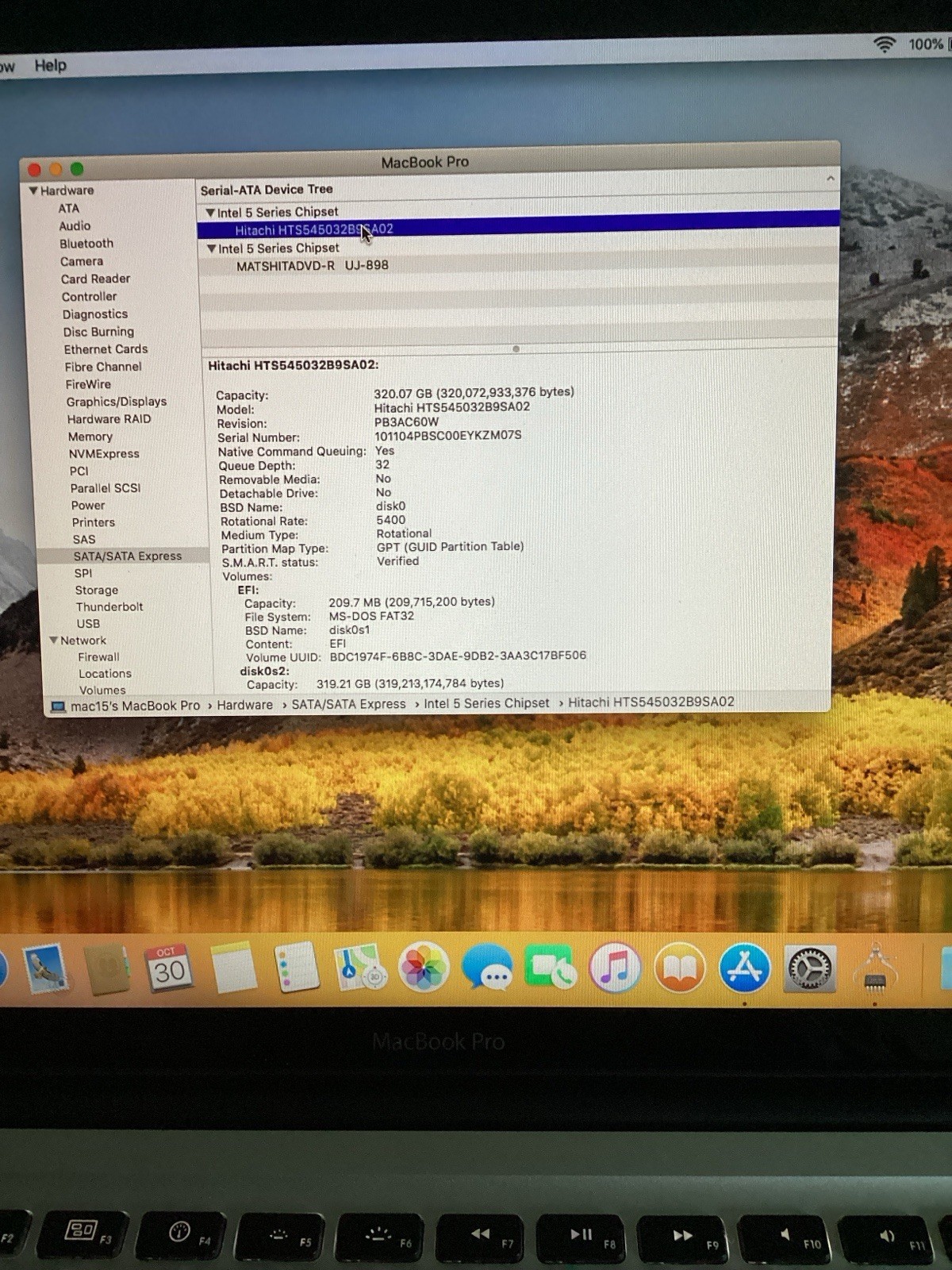Click the System Information chip icon in Dock
Image resolution: width=952 pixels, height=1270 pixels.
(875, 969)
